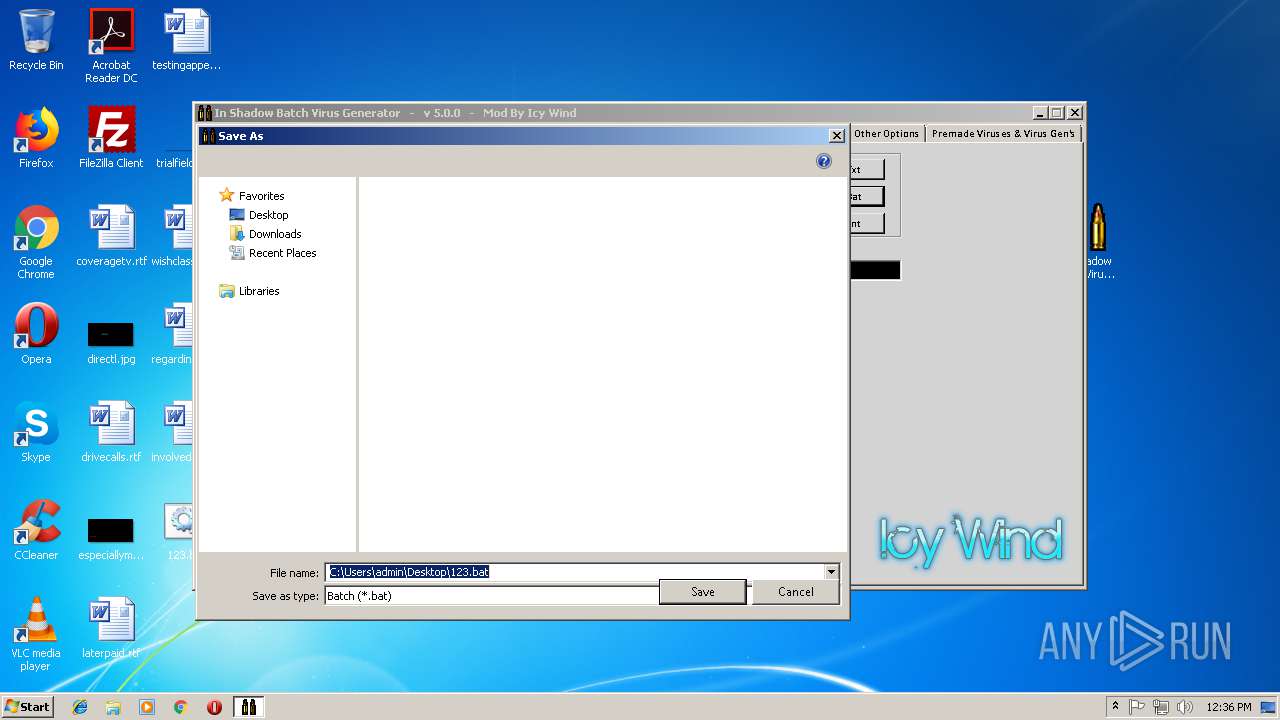The image size is (1280, 720).
Task: Click the Show desktop button
Action: pyautogui.click(x=1269, y=707)
